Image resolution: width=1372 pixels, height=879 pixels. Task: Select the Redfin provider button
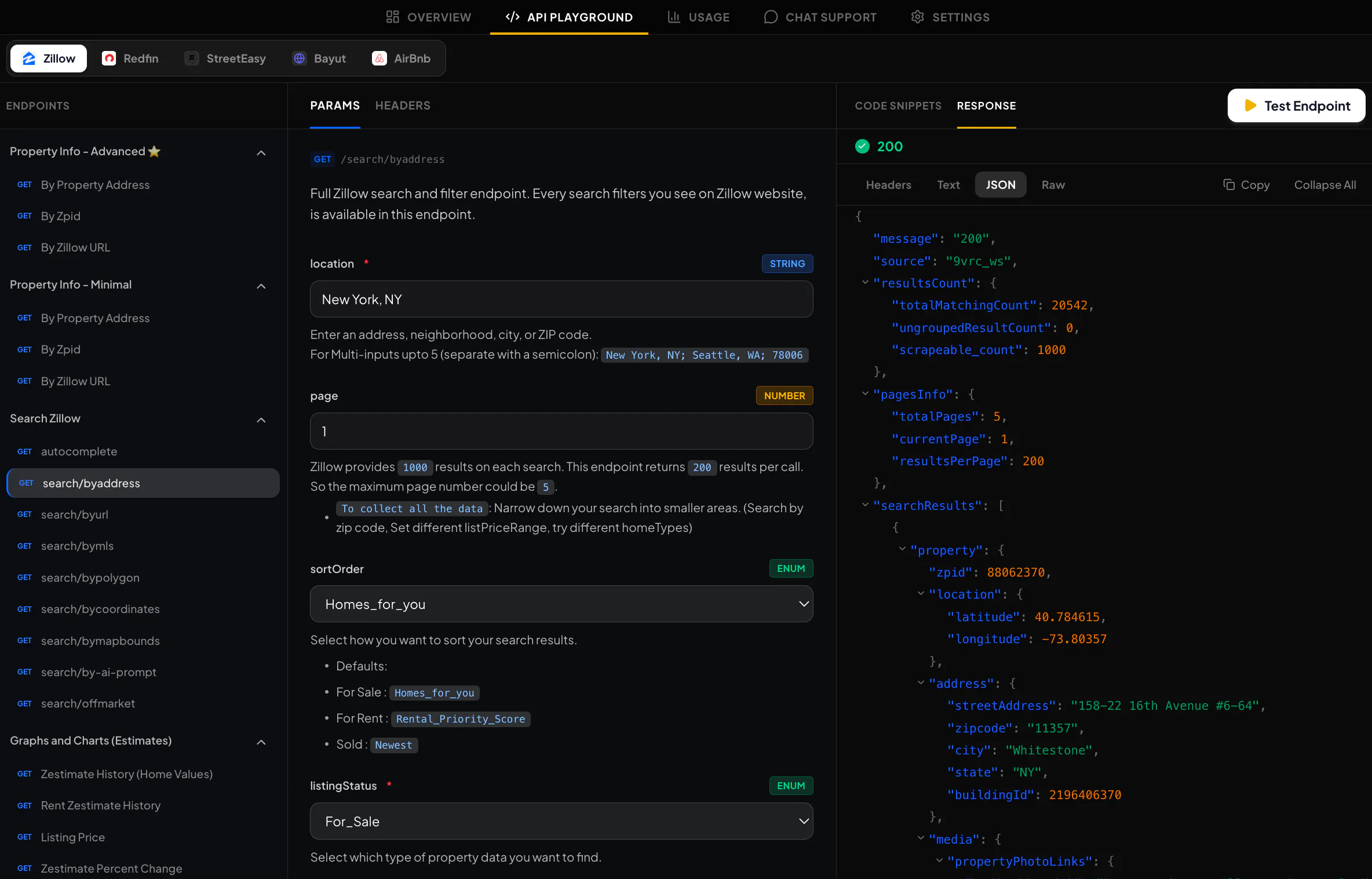130,59
